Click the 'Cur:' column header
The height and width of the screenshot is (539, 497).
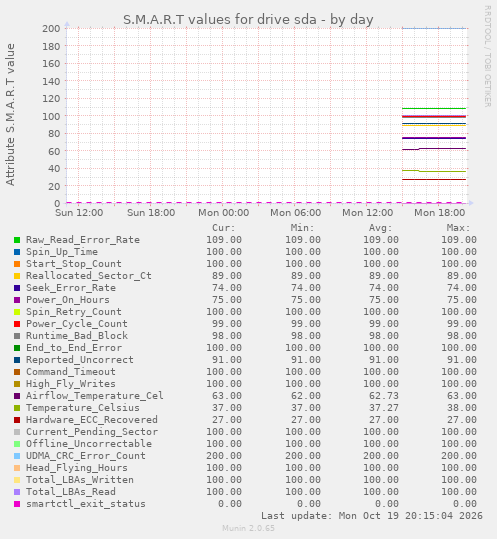(224, 228)
